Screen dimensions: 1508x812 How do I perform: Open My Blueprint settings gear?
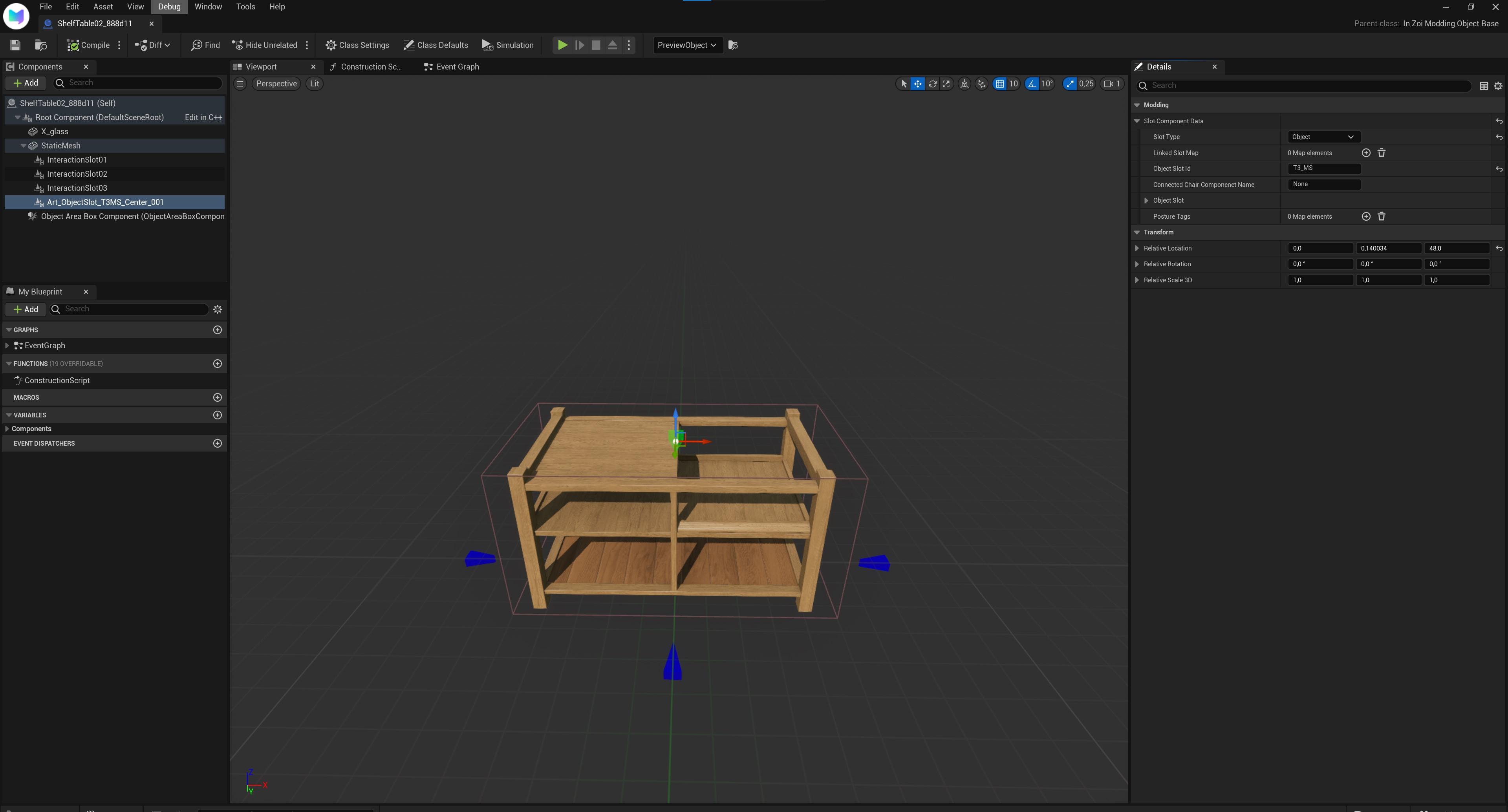pos(217,310)
